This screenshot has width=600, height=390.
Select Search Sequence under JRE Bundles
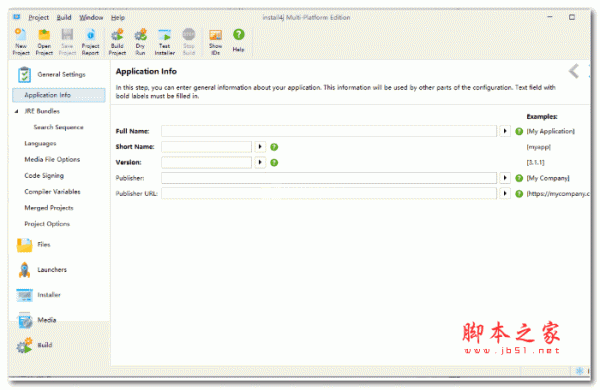pos(58,127)
